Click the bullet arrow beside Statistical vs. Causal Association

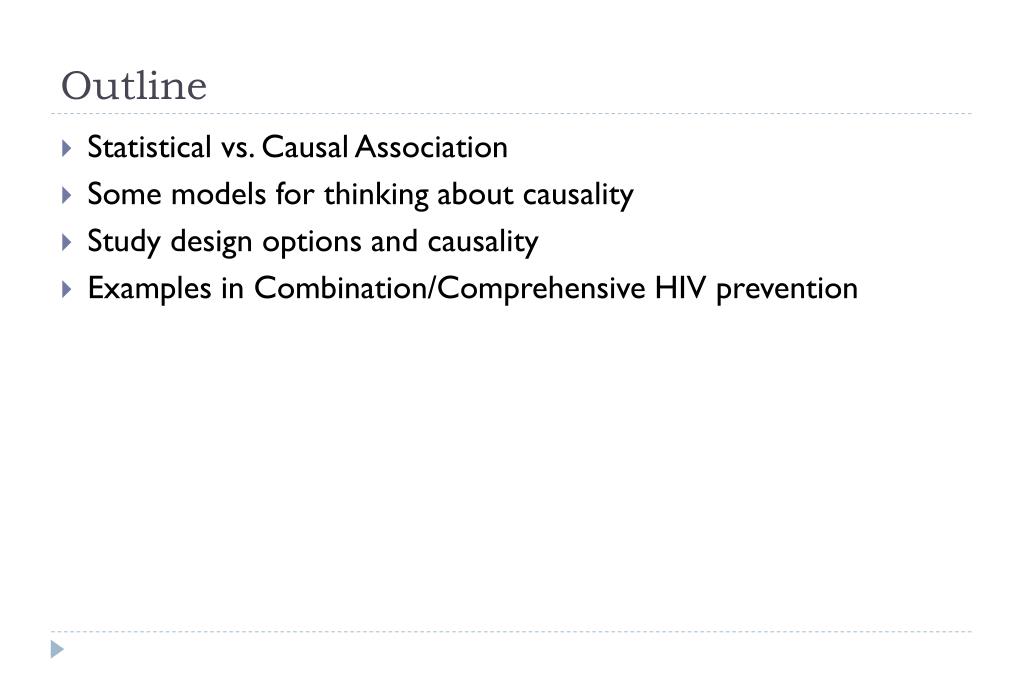click(x=66, y=149)
